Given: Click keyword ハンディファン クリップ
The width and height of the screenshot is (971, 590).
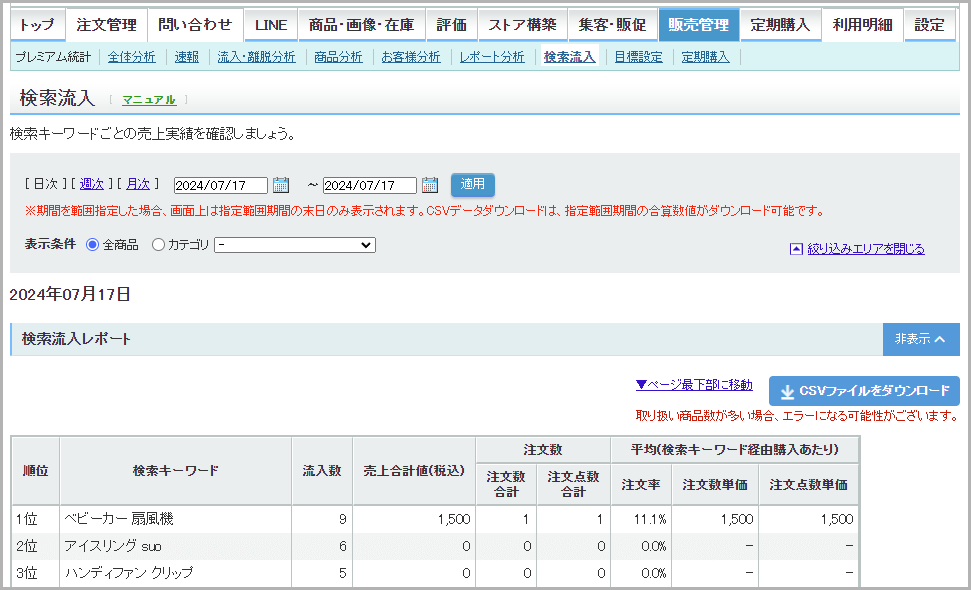Looking at the screenshot, I should (129, 573).
